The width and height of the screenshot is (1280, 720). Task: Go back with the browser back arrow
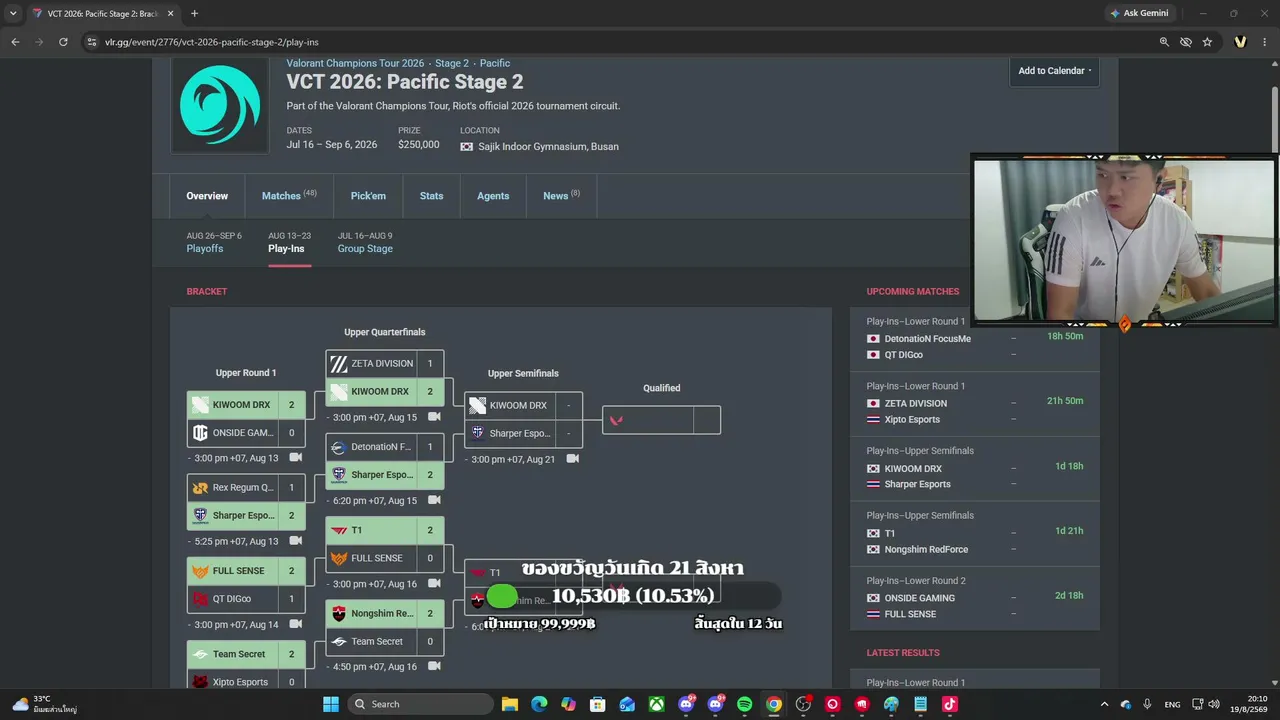click(x=15, y=42)
